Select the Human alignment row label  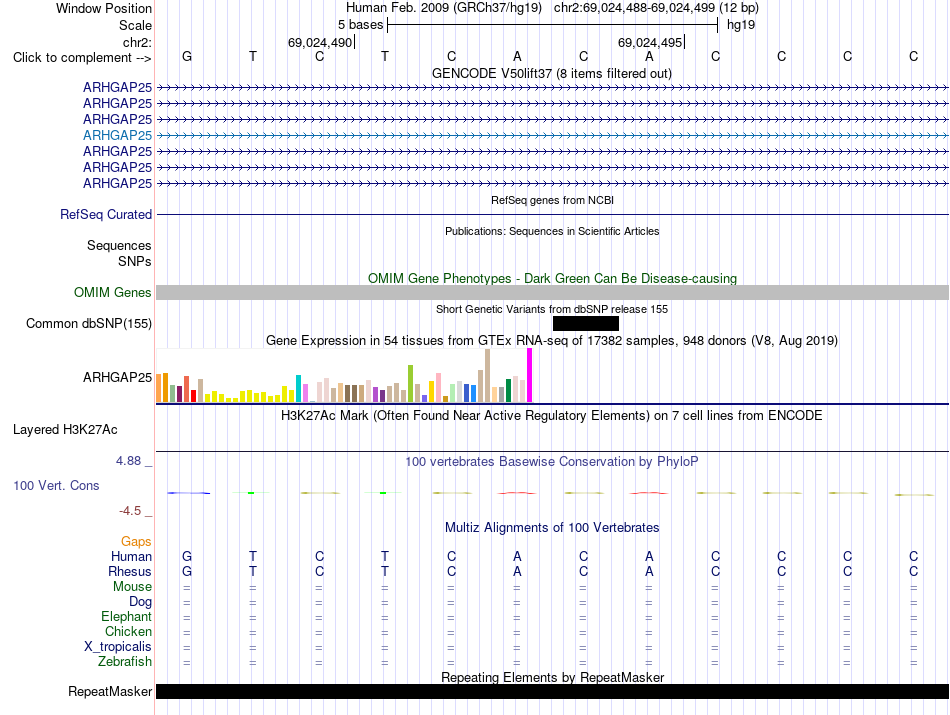(x=131, y=556)
